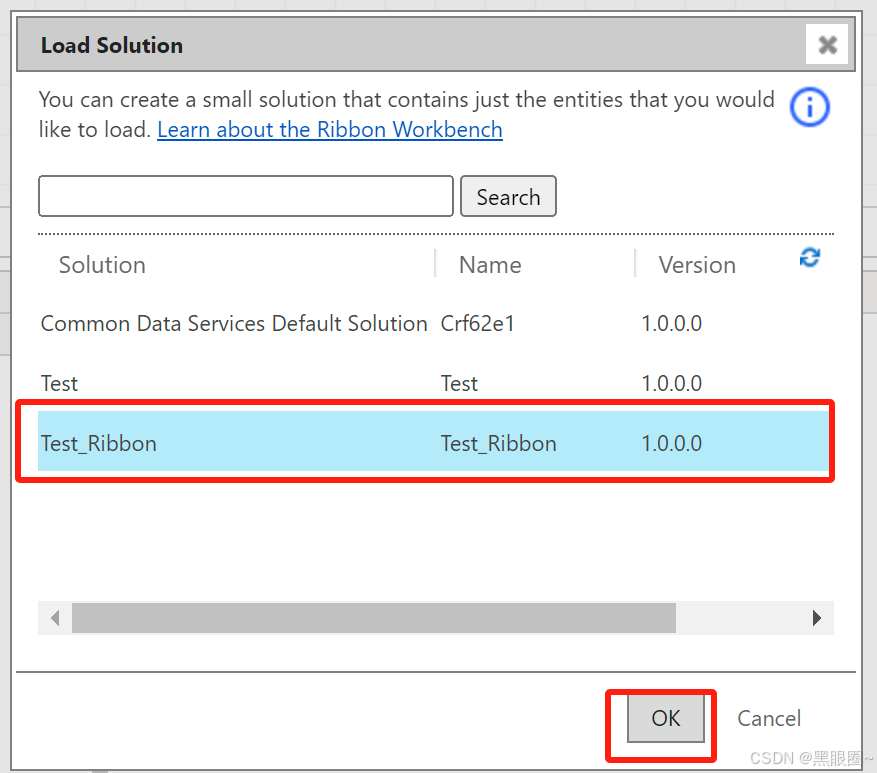Click Cancel to dismiss the dialog
Image resolution: width=877 pixels, height=773 pixels.
[x=768, y=718]
